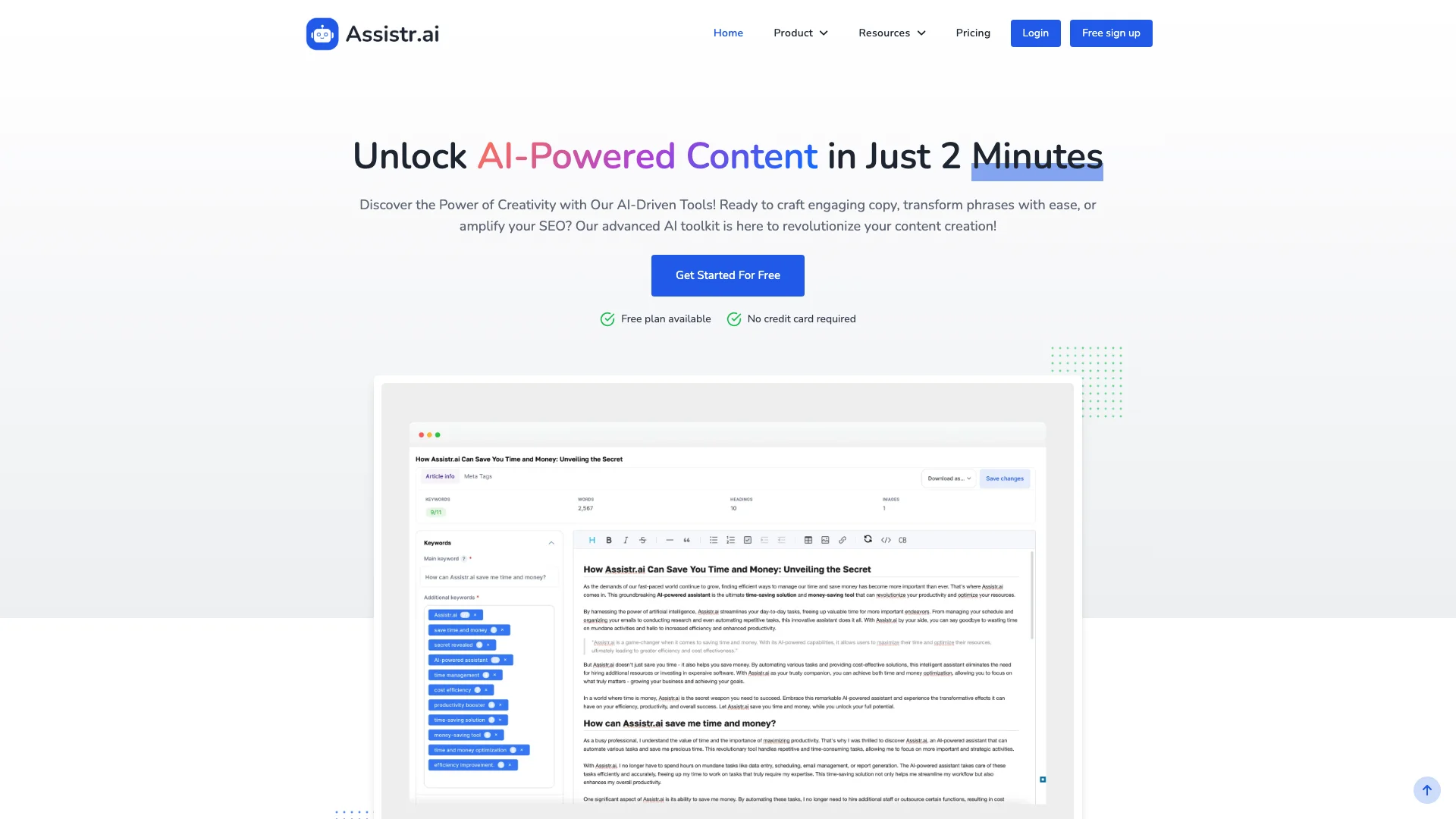Click the Bold formatting icon
1456x819 pixels.
pos(610,540)
